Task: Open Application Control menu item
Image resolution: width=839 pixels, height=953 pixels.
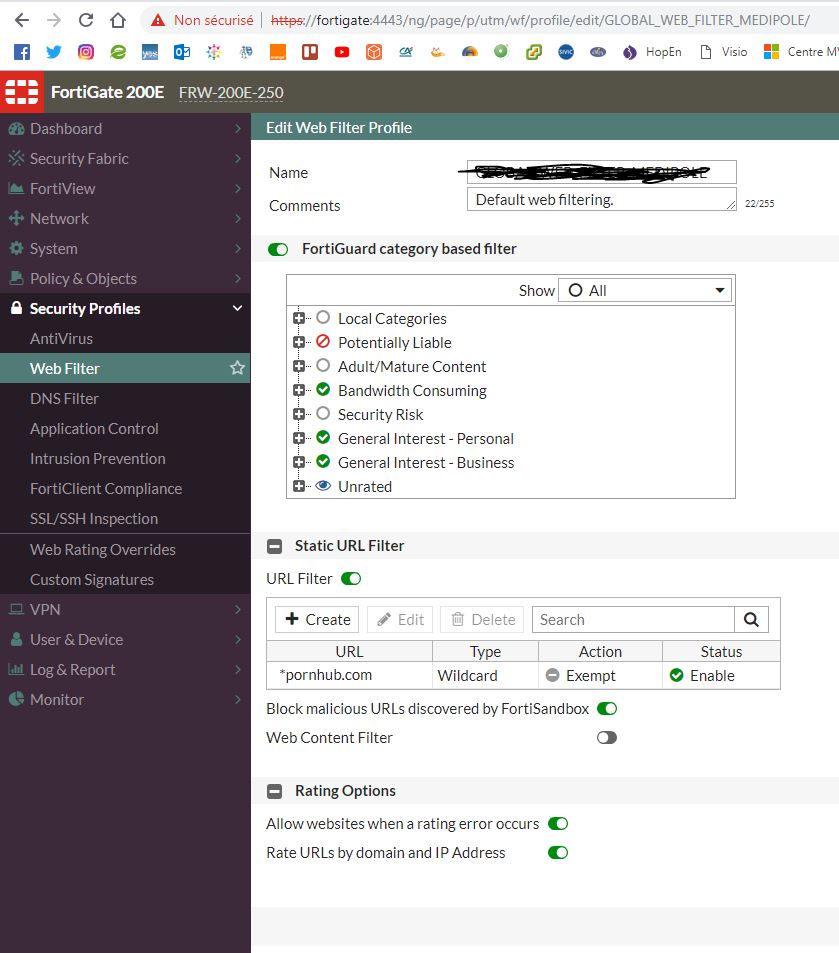Action: click(125, 428)
